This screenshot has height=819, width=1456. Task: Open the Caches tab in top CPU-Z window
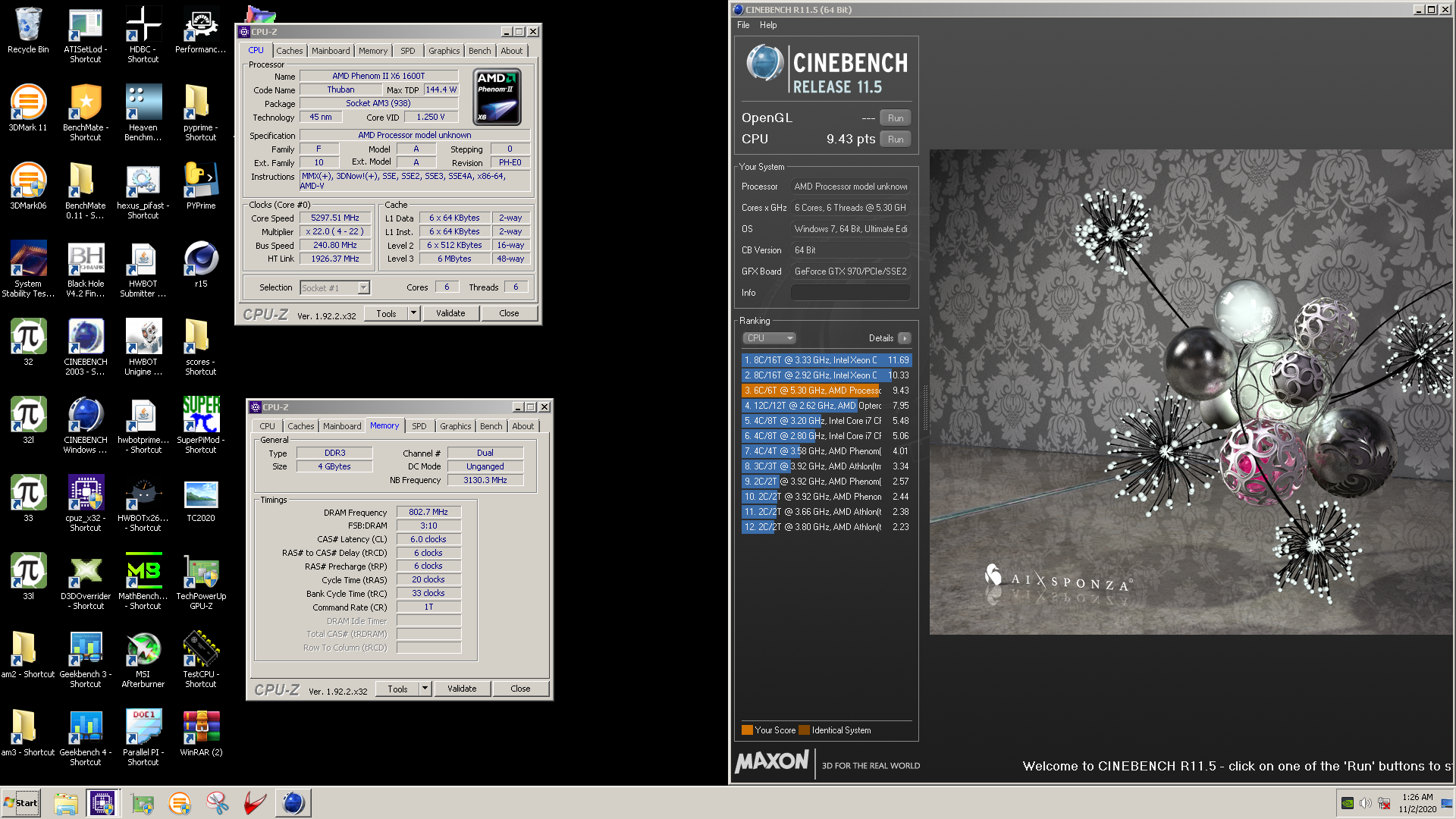(x=289, y=51)
